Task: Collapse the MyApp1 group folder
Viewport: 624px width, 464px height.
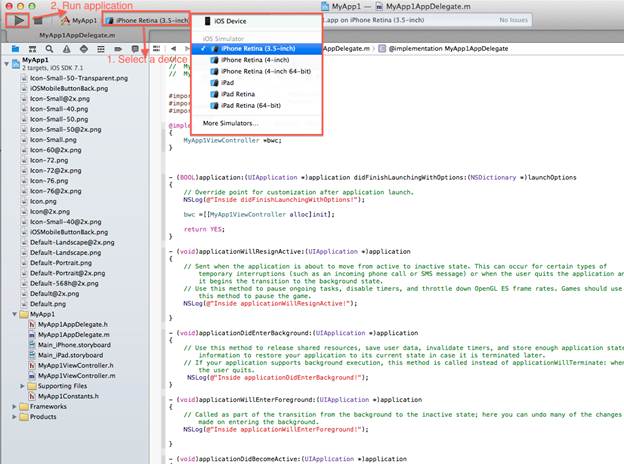Action: click(14, 314)
